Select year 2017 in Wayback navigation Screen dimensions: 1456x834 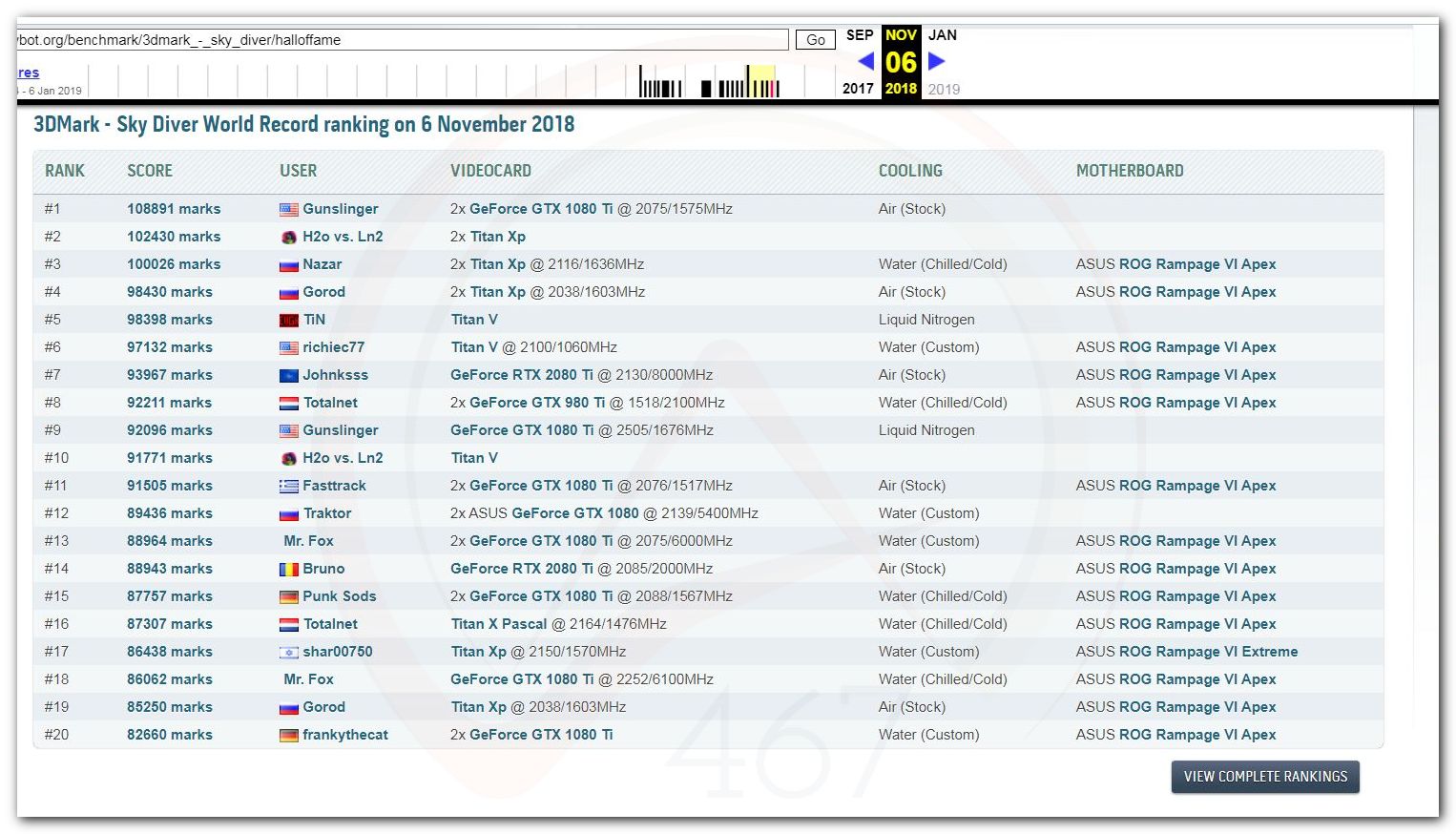(858, 89)
